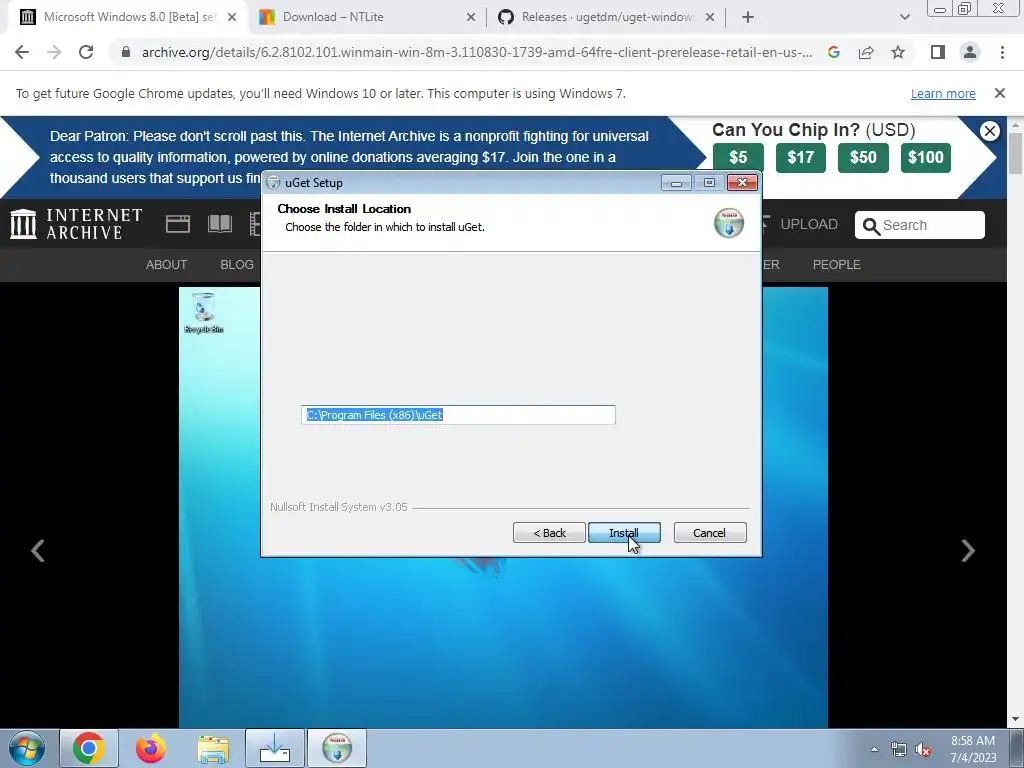
Task: Open Internet Archive home logo
Action: [76, 224]
